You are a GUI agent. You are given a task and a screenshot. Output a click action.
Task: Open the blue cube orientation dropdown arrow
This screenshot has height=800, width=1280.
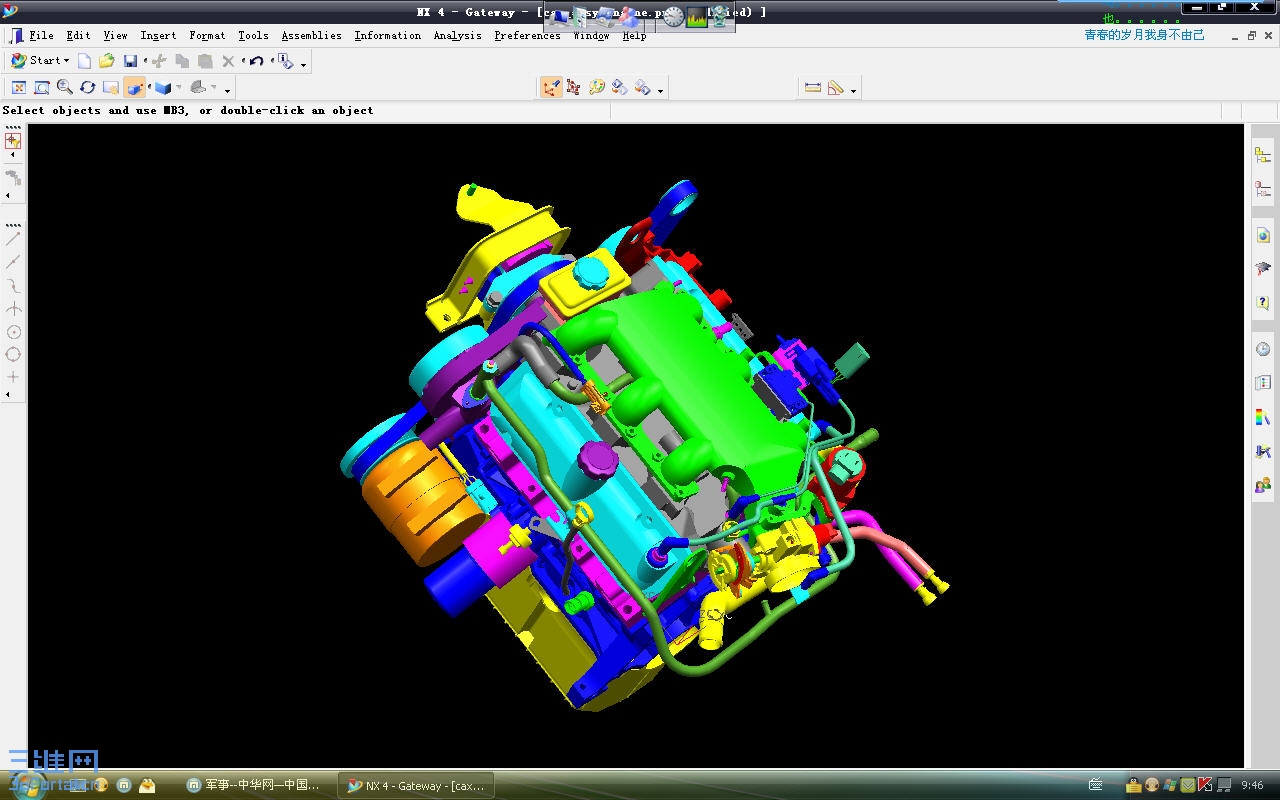pyautogui.click(x=178, y=88)
